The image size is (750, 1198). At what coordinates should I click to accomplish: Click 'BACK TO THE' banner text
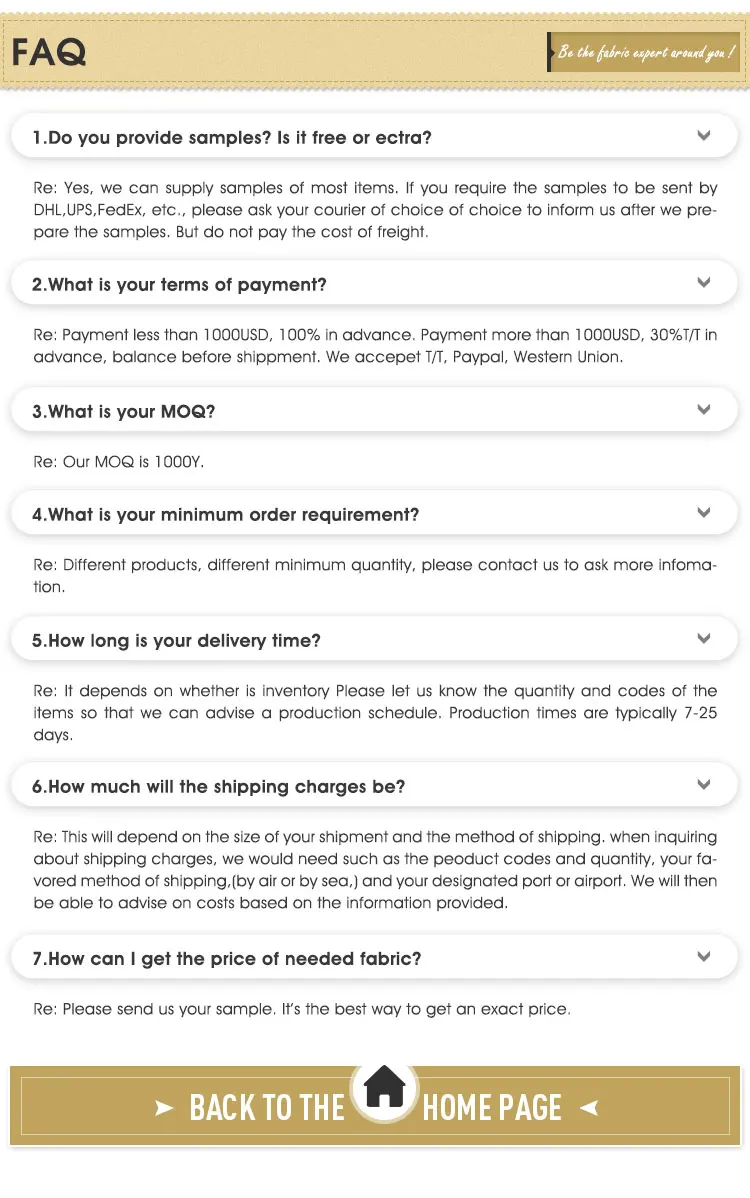[267, 1108]
